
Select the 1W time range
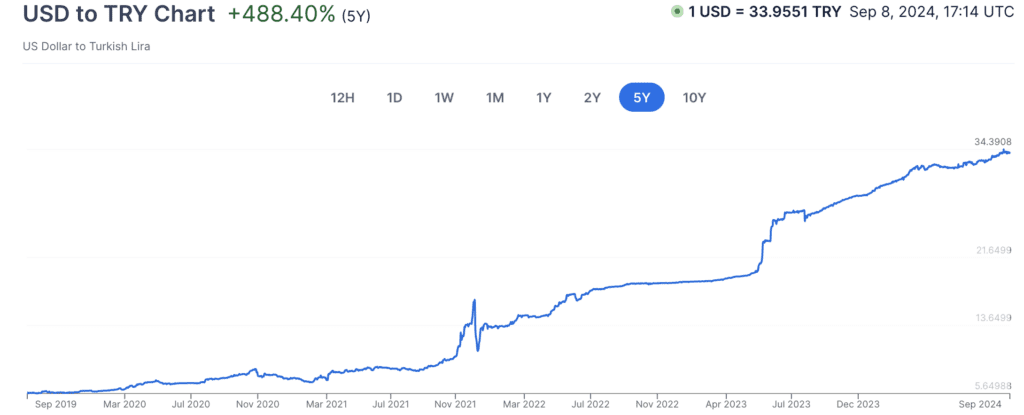[x=444, y=97]
